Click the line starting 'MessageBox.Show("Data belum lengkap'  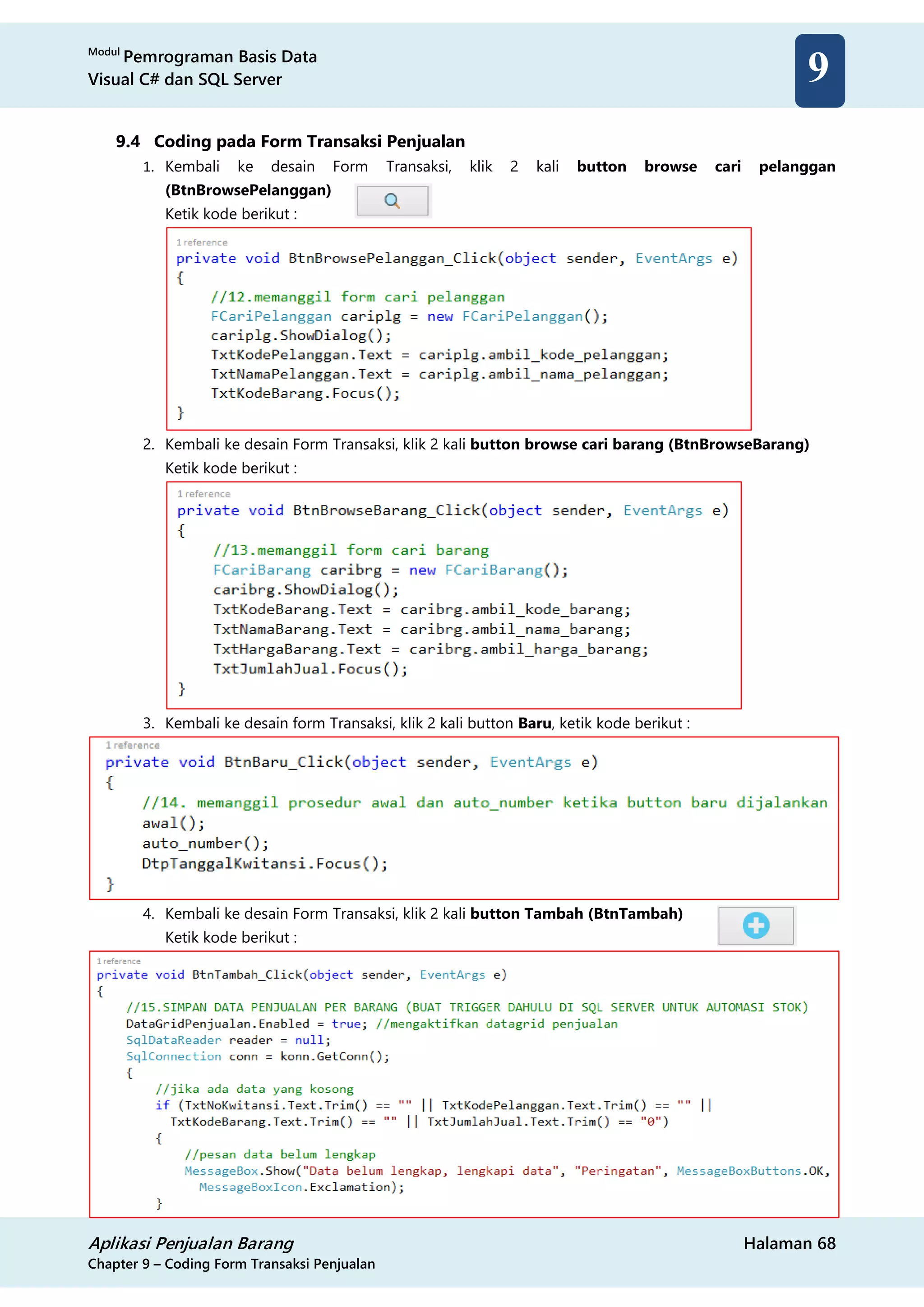[508, 1172]
